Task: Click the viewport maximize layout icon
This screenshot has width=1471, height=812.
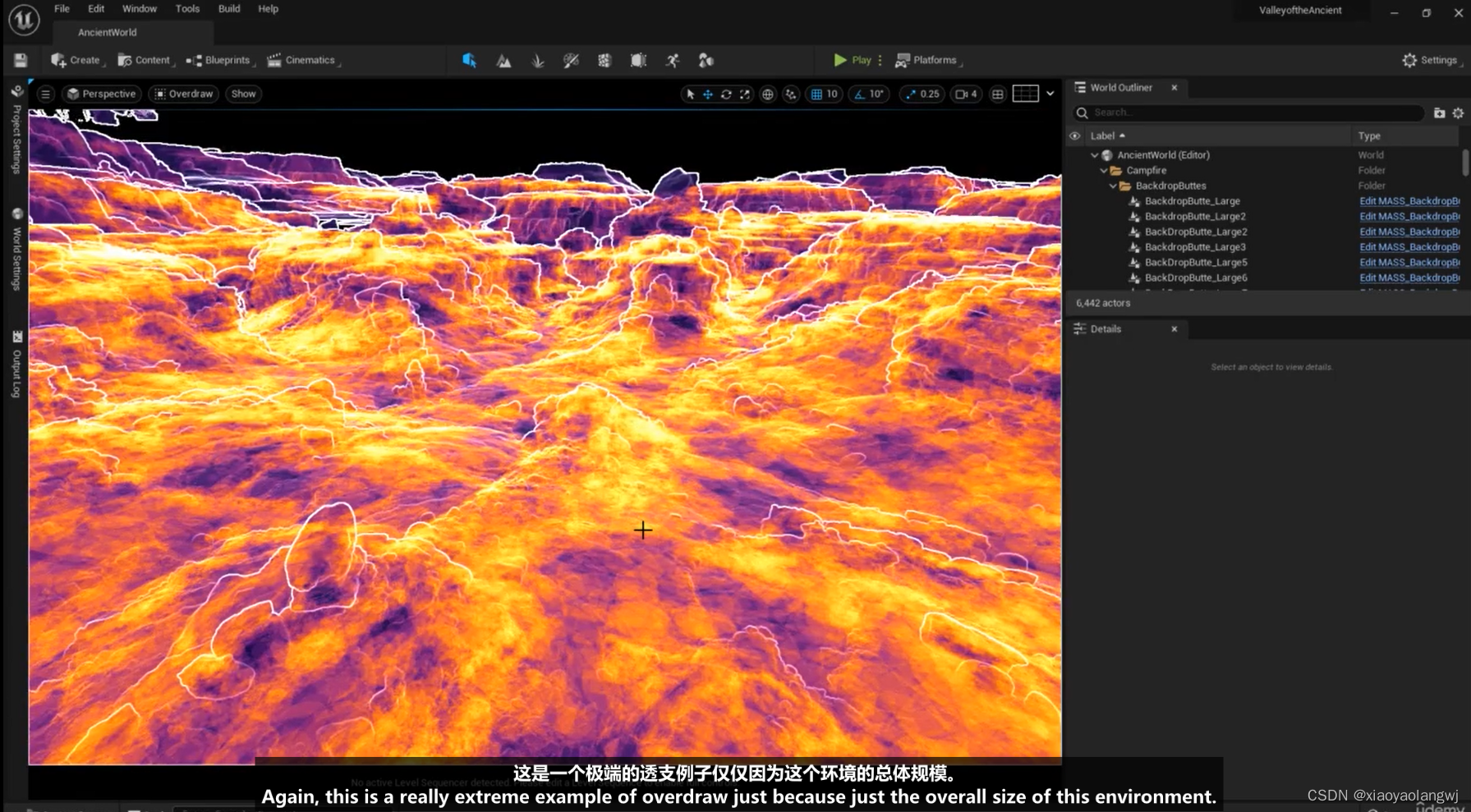Action: (x=997, y=94)
